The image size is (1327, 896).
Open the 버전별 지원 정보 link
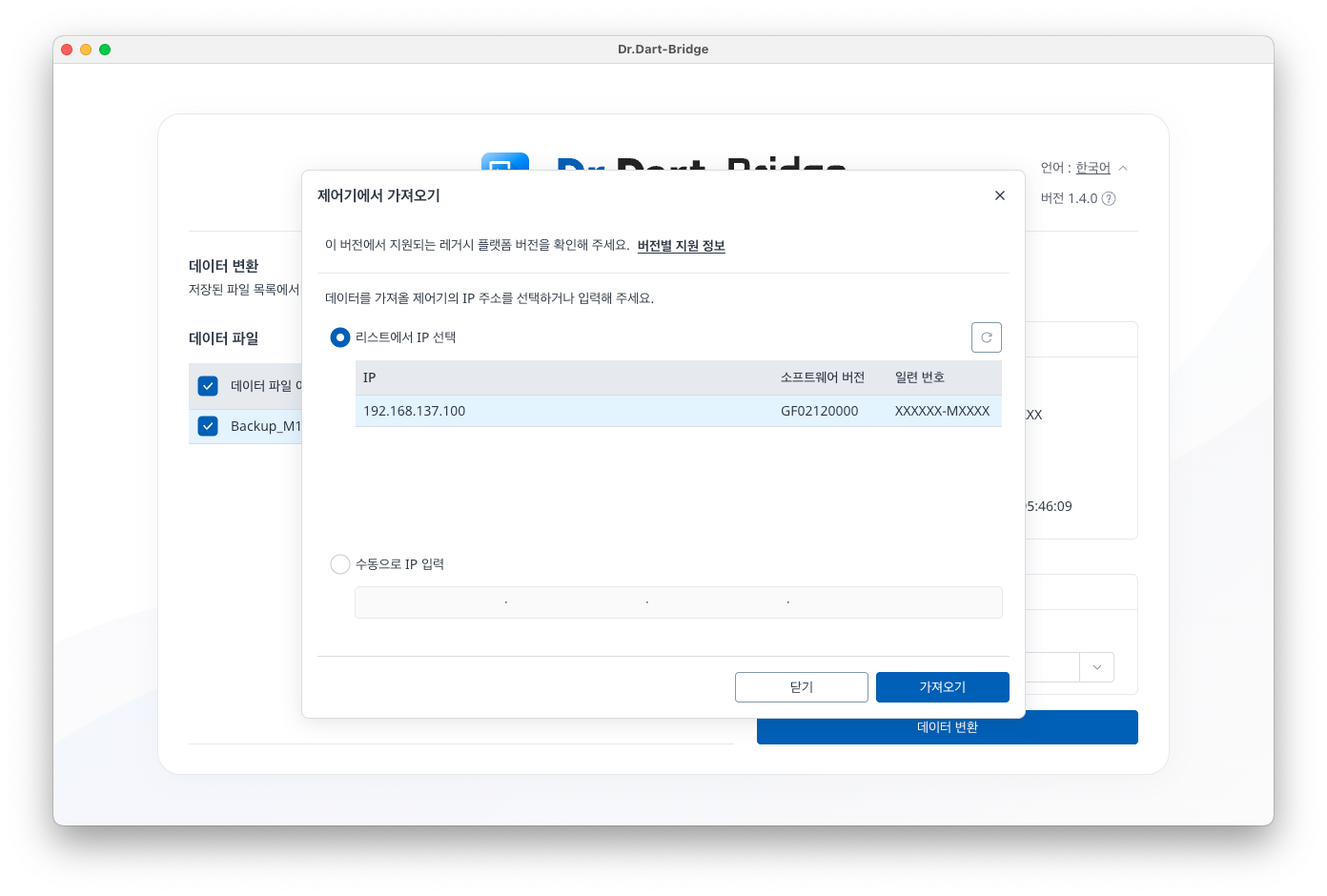pyautogui.click(x=681, y=246)
